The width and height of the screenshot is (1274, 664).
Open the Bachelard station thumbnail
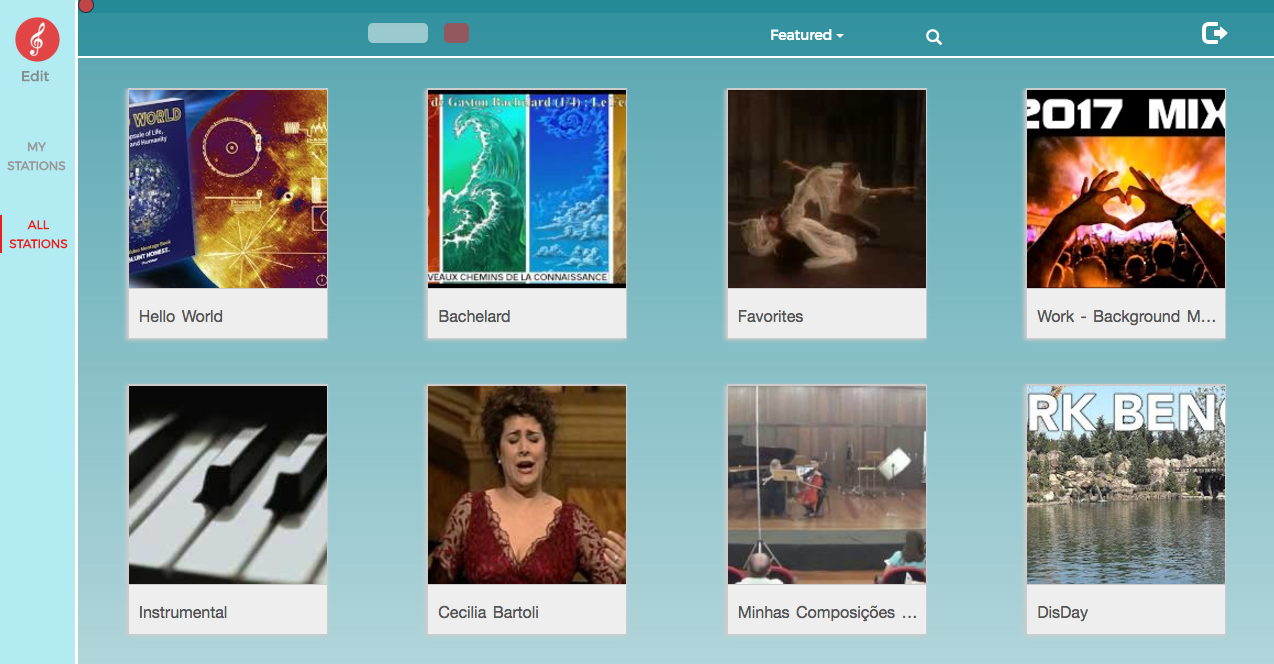pyautogui.click(x=526, y=188)
